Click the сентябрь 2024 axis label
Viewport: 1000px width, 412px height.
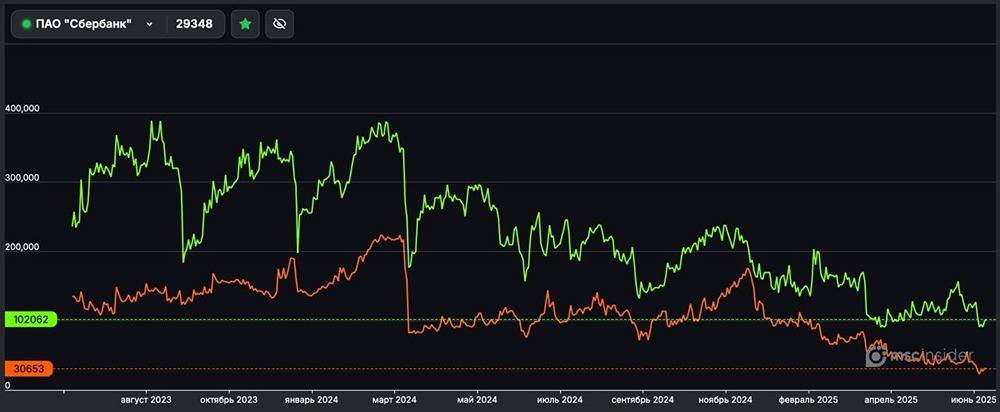(x=643, y=400)
